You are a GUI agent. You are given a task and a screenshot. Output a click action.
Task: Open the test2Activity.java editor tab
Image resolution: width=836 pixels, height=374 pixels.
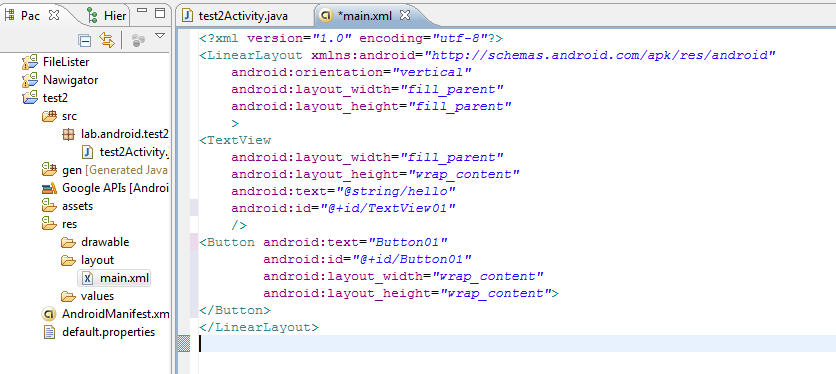[243, 16]
